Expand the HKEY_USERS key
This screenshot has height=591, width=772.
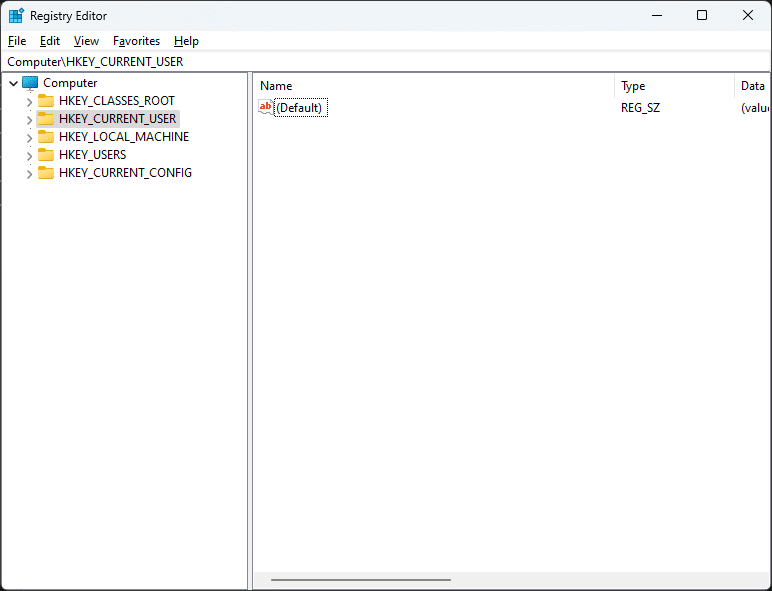[30, 156]
